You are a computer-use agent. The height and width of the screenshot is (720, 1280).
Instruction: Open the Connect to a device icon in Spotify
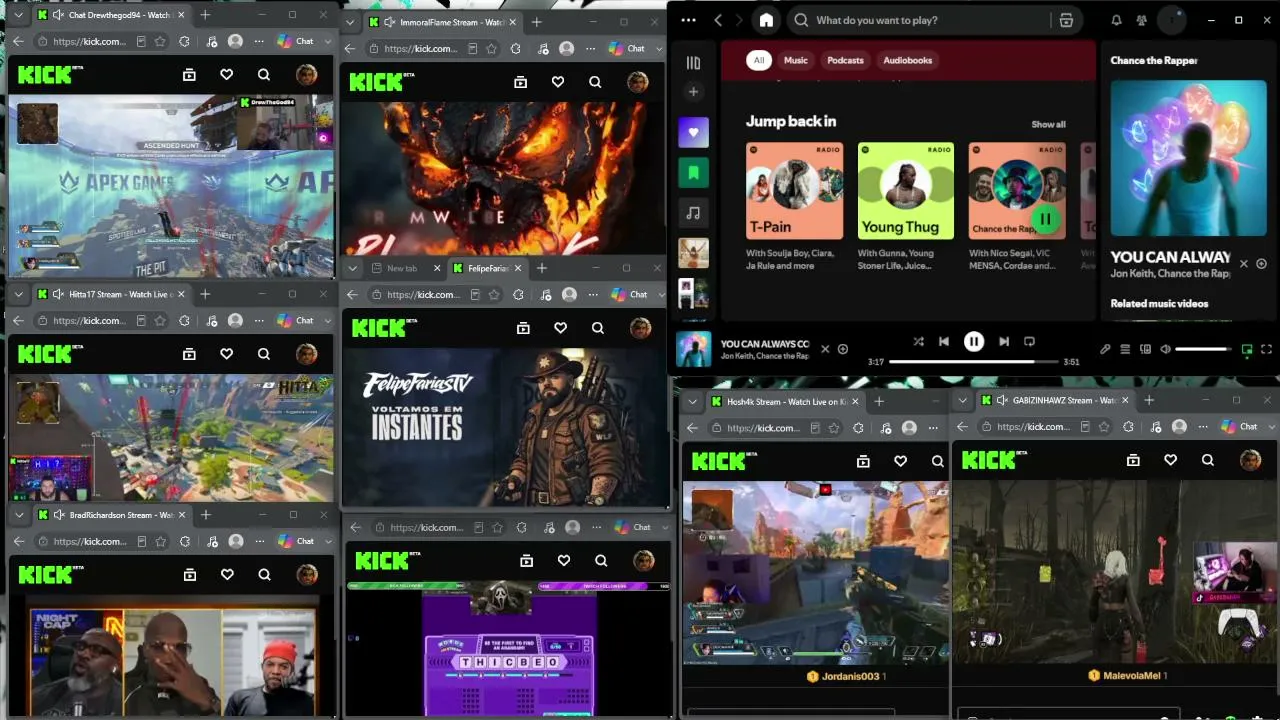1145,349
